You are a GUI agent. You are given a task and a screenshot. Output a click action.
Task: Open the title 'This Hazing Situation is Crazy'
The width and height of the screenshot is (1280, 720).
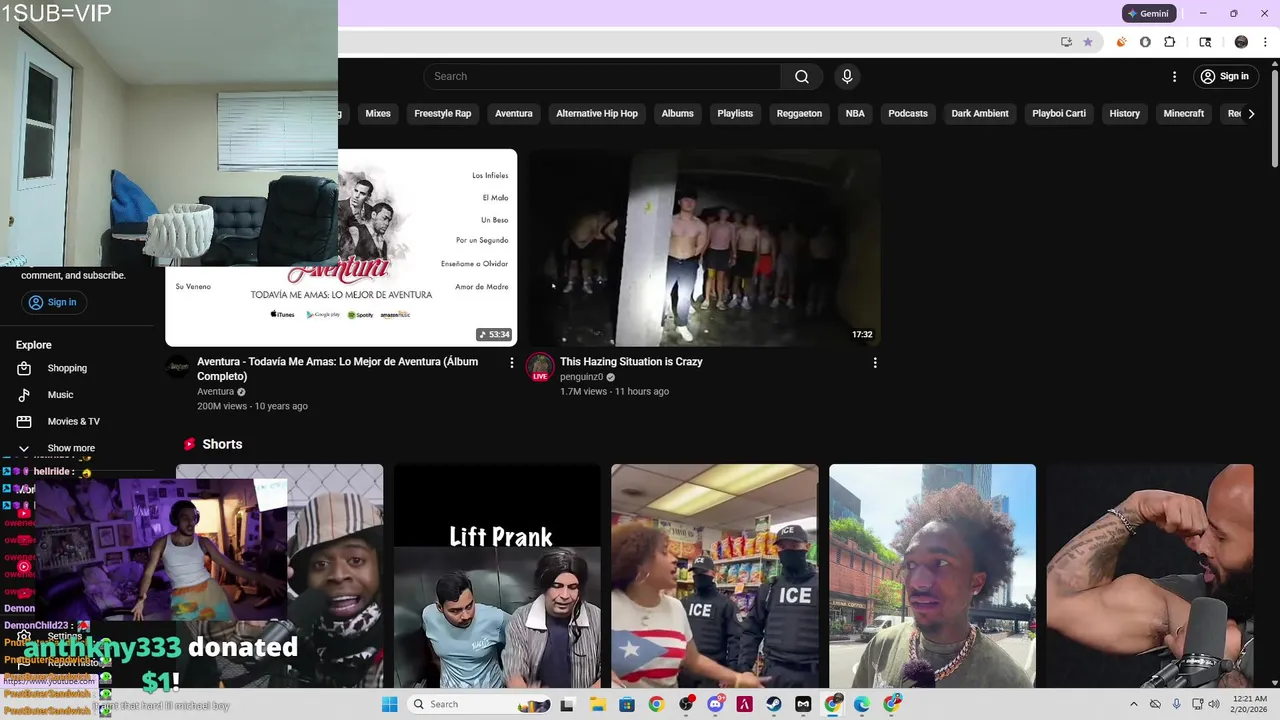[631, 362]
